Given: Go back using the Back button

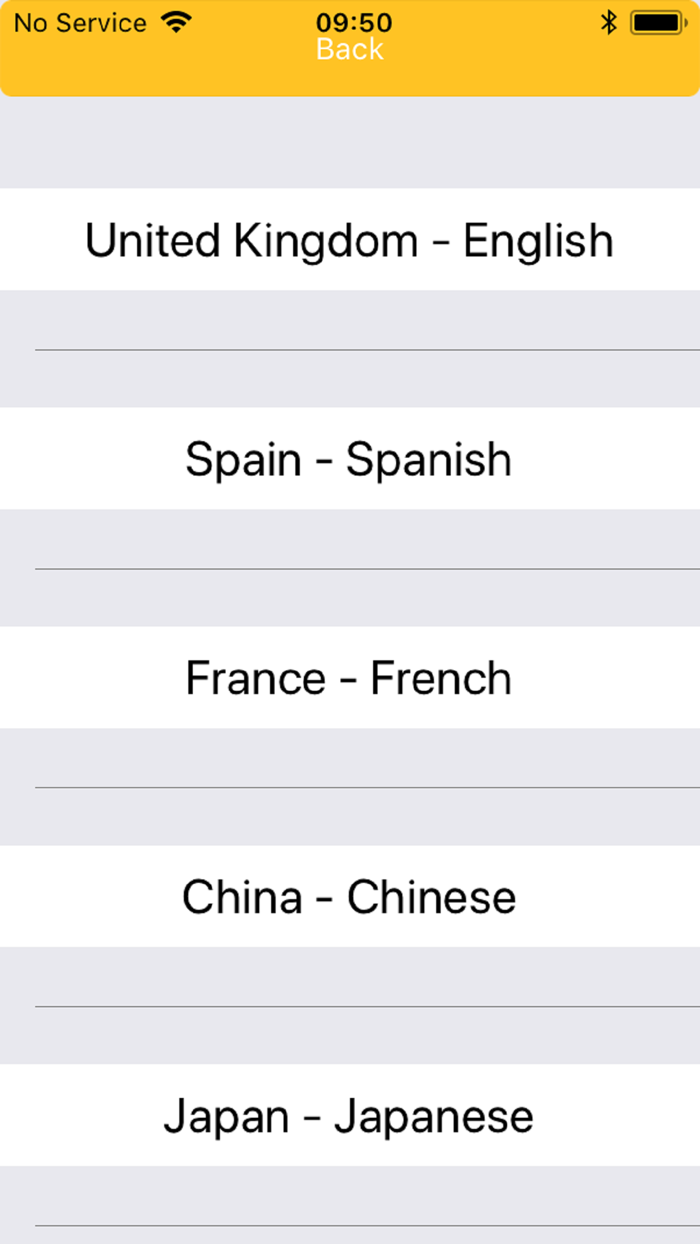Looking at the screenshot, I should pyautogui.click(x=350, y=49).
